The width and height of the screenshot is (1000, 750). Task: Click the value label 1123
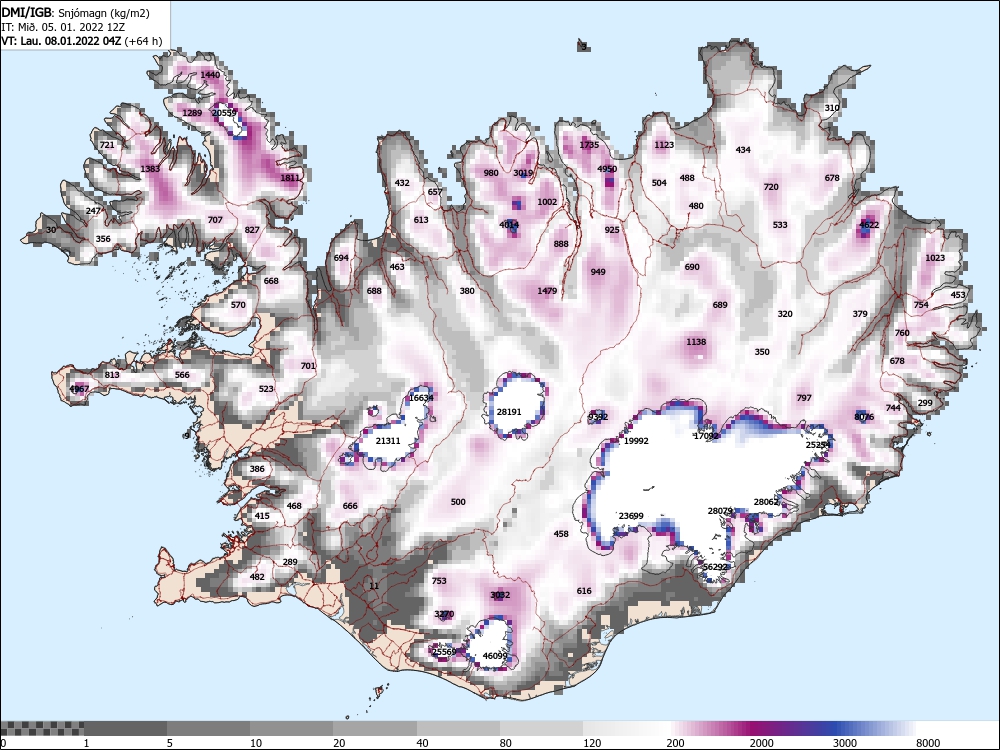tap(664, 145)
